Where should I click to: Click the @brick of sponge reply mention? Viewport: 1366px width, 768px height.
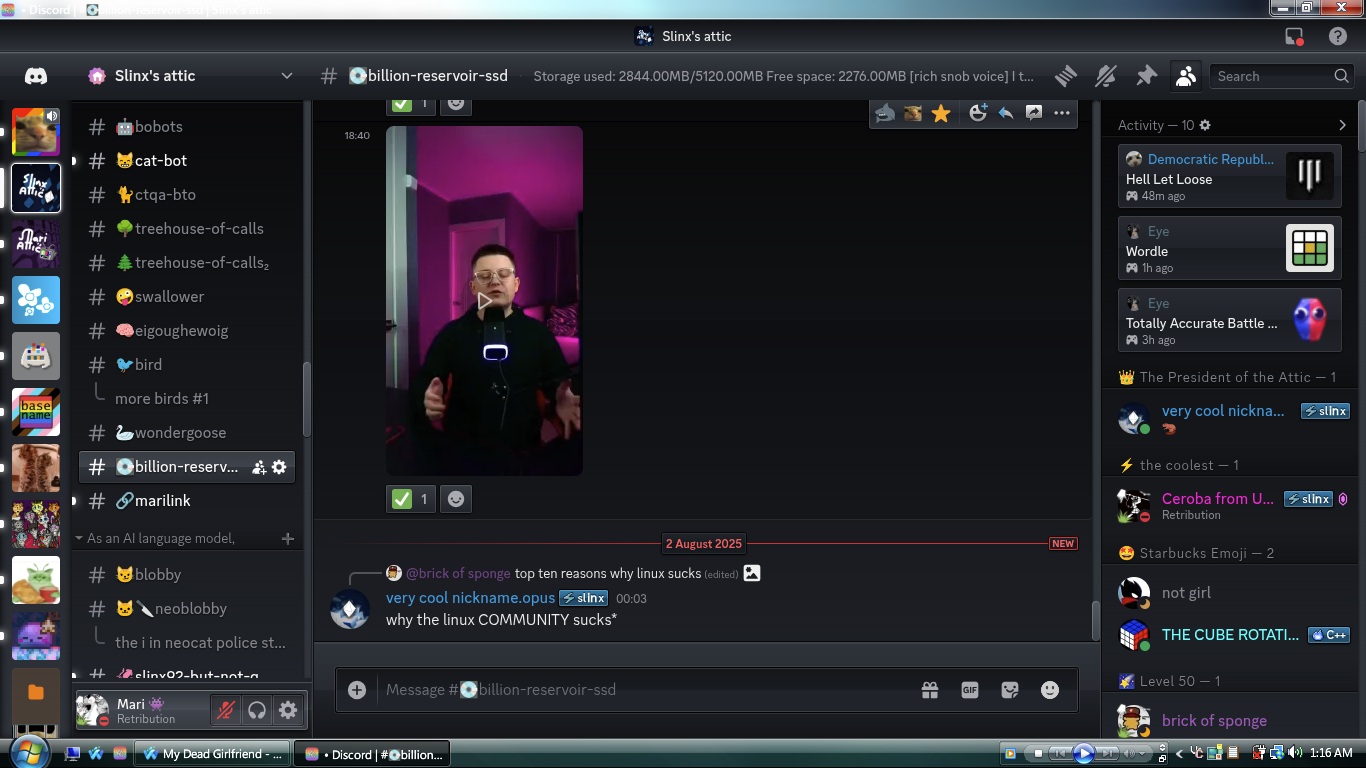point(457,573)
